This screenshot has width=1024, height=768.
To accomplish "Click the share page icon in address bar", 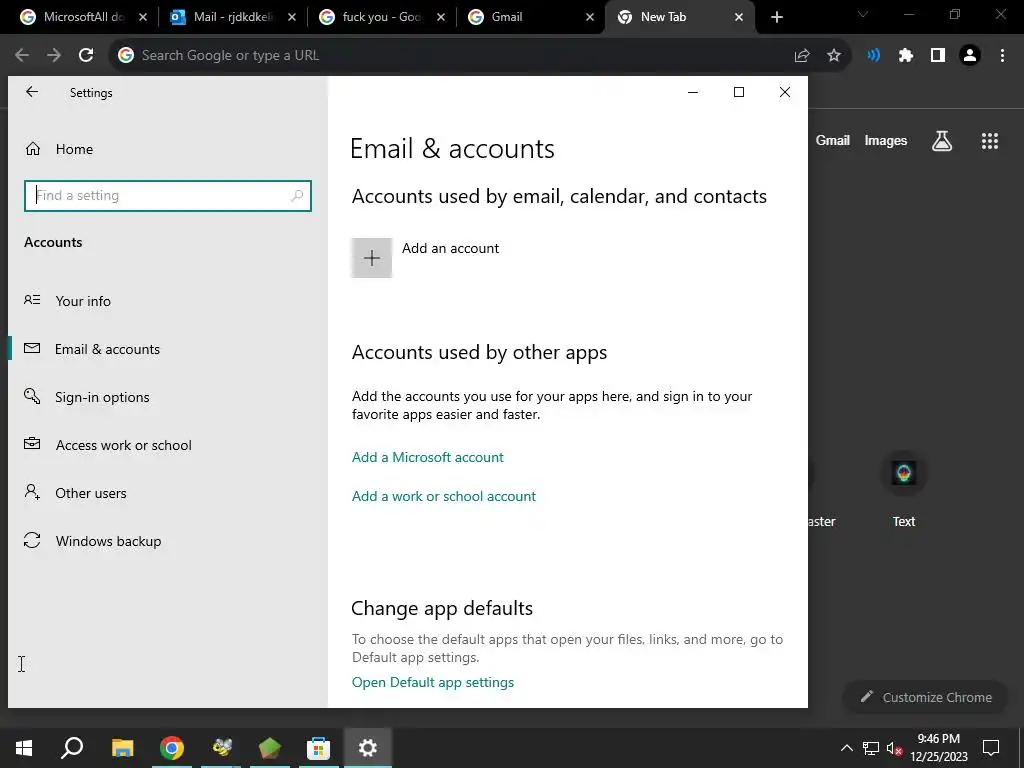I will pos(802,56).
